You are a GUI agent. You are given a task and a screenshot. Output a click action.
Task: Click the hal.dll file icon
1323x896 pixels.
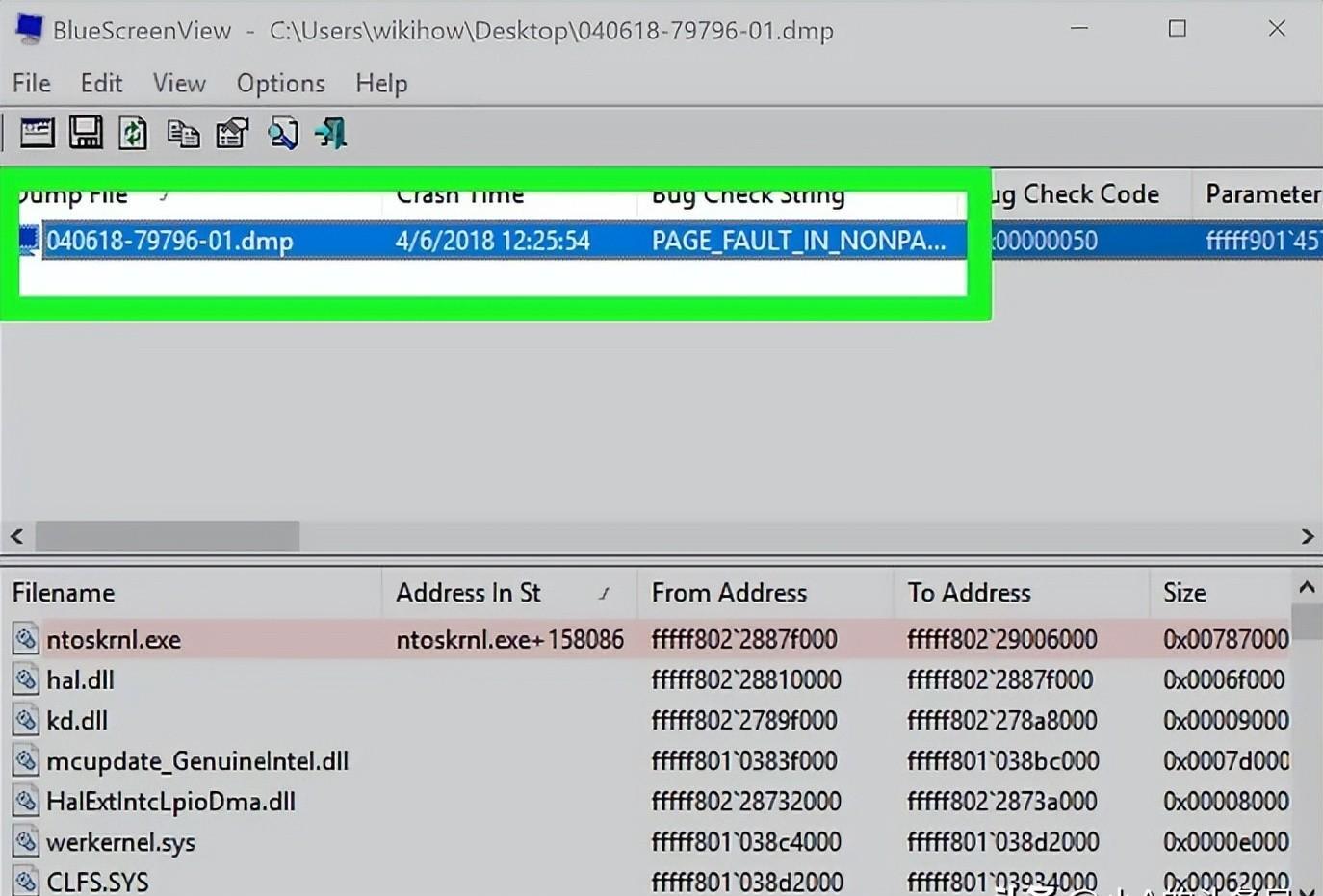tap(26, 679)
